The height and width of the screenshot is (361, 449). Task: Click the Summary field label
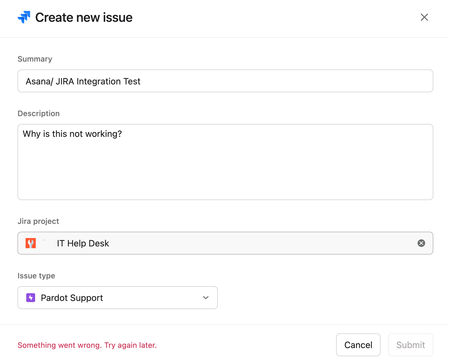tap(35, 59)
